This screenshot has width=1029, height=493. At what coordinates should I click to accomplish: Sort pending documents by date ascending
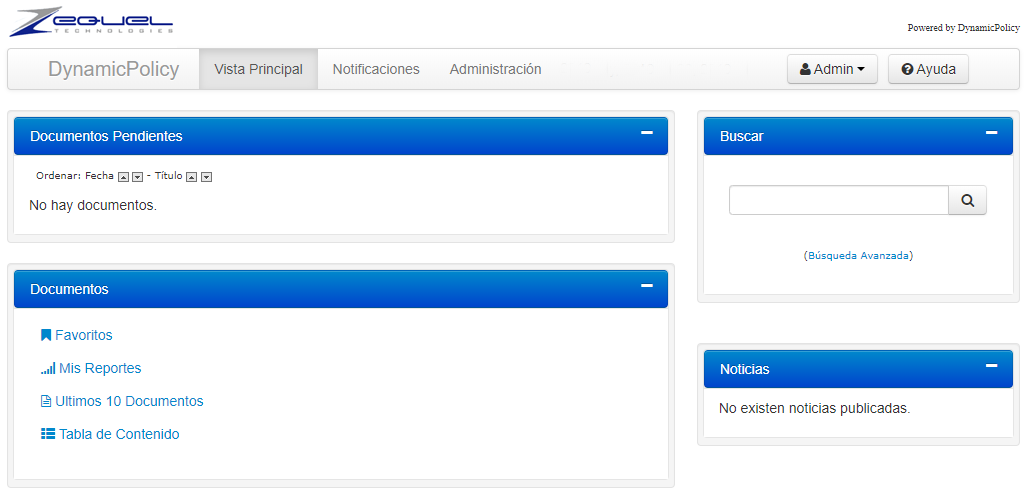124,177
